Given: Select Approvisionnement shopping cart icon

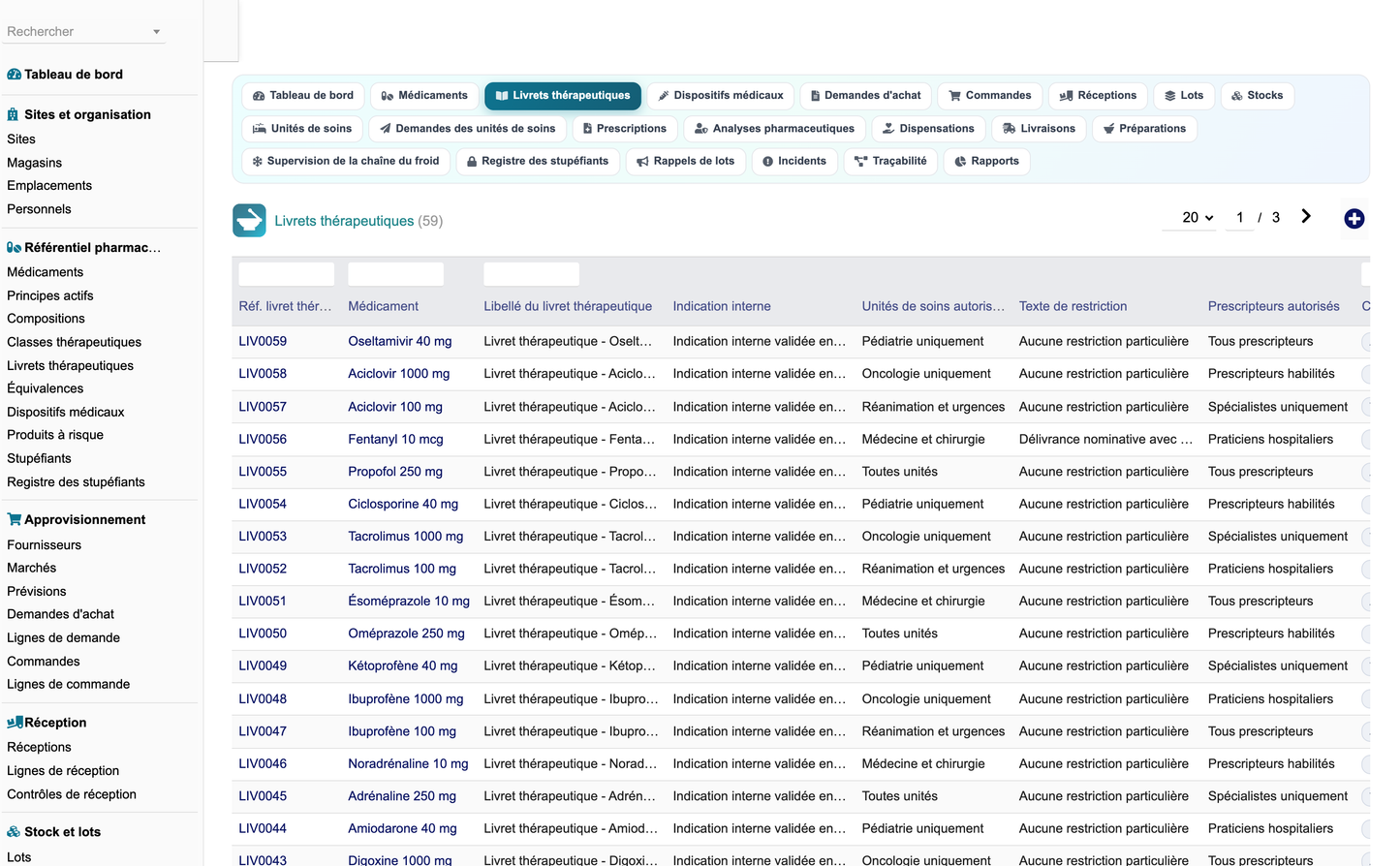Looking at the screenshot, I should pos(14,519).
